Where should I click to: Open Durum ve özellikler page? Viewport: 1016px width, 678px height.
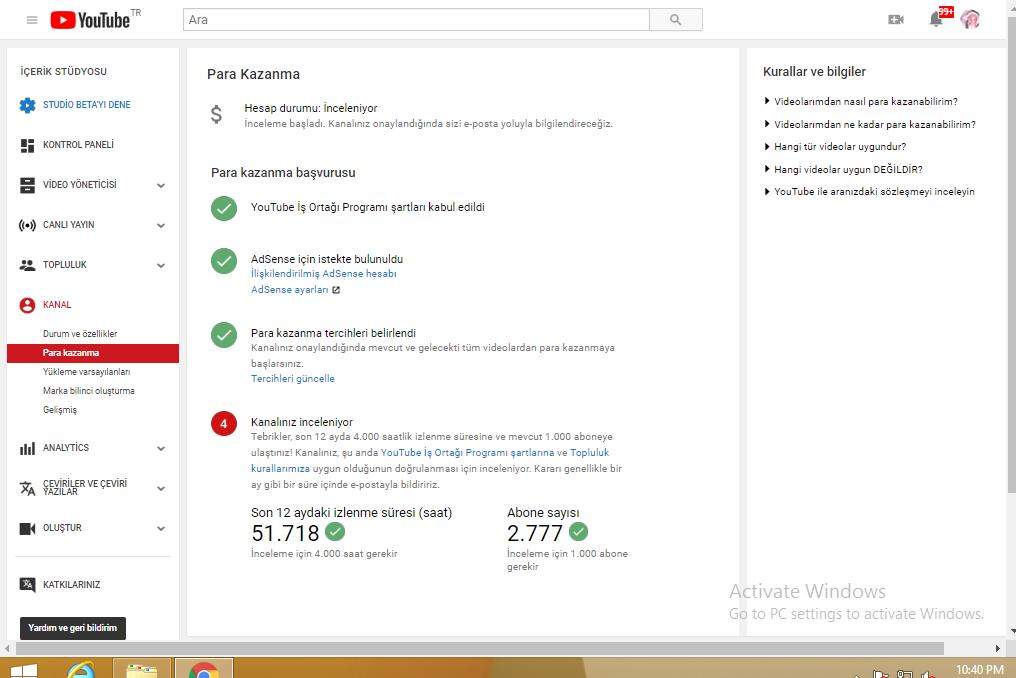pos(80,334)
